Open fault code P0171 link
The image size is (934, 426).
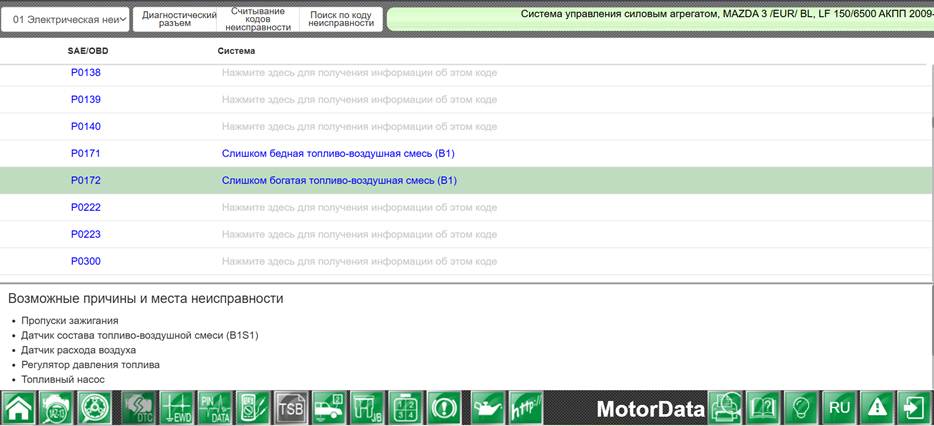point(86,154)
